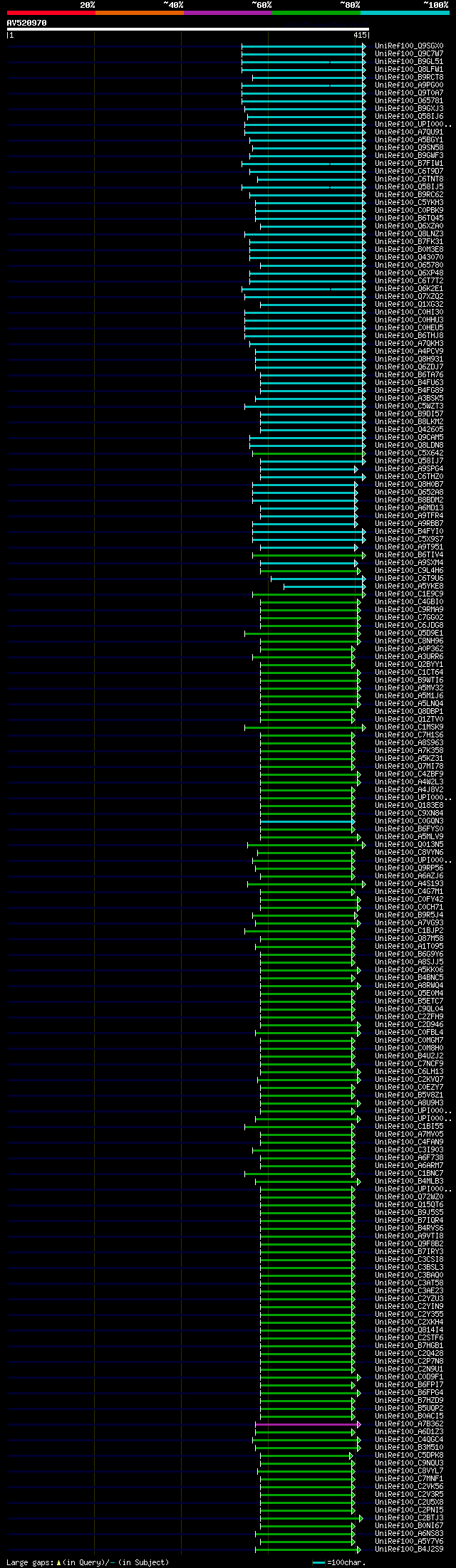Image resolution: width=456 pixels, height=1568 pixels.
Task: Click the green ~80% identity legend bar
Action: point(316,13)
